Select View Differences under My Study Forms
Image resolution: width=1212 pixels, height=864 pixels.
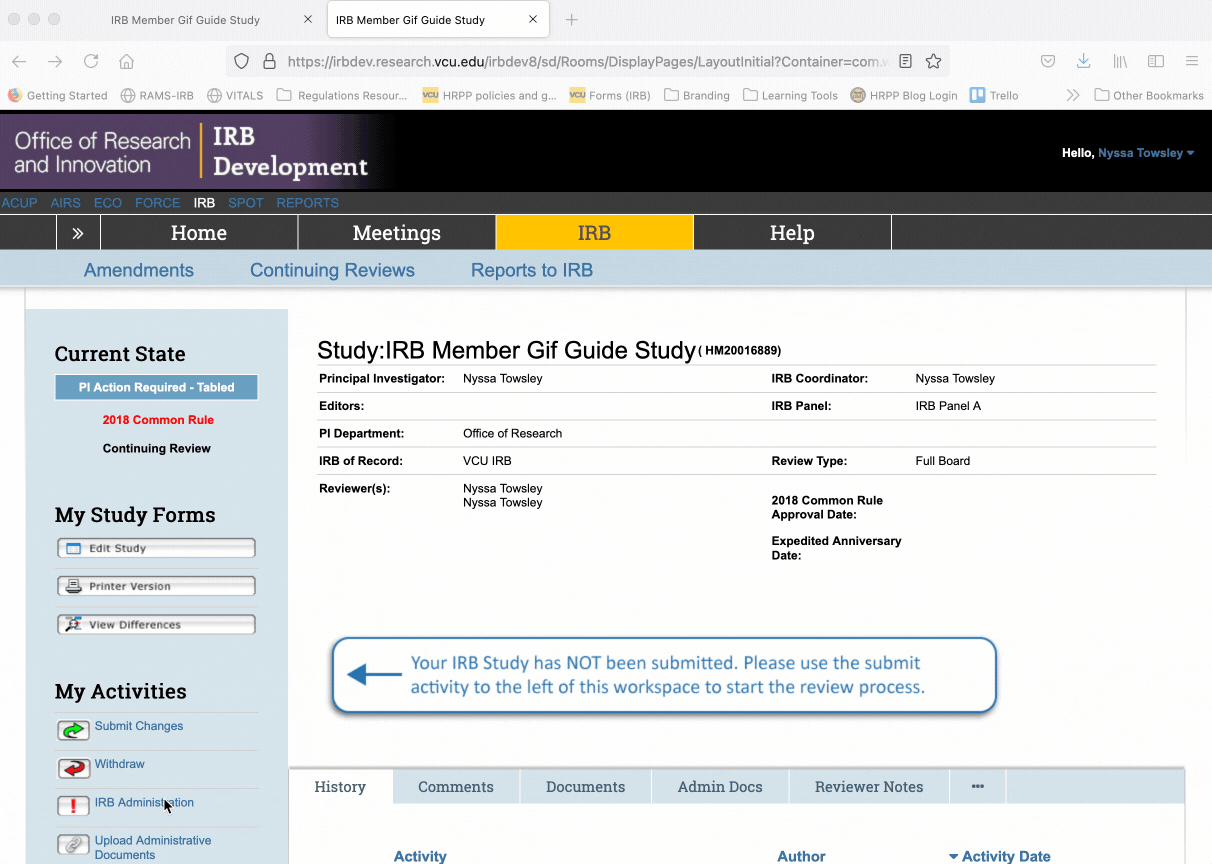[x=156, y=623]
